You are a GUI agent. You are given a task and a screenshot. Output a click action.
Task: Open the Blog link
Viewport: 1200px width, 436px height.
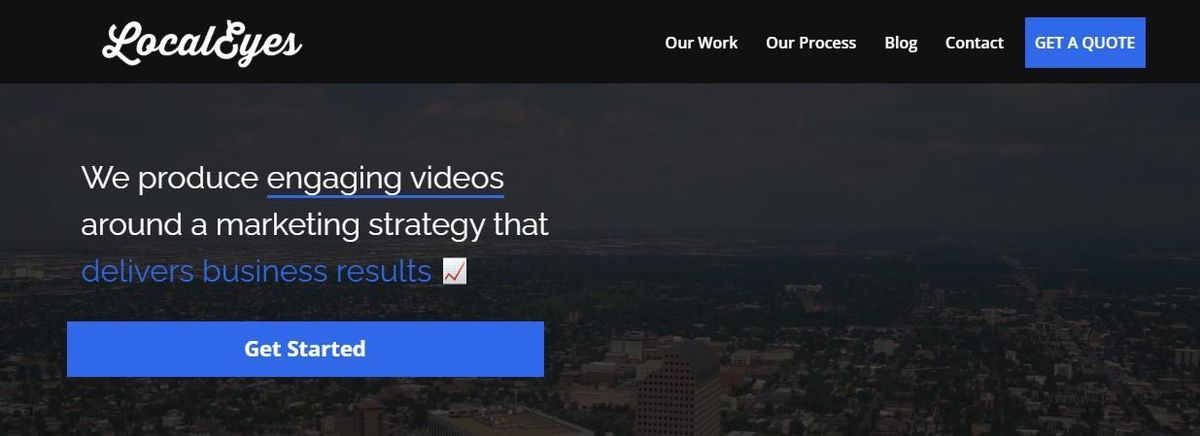click(x=901, y=43)
